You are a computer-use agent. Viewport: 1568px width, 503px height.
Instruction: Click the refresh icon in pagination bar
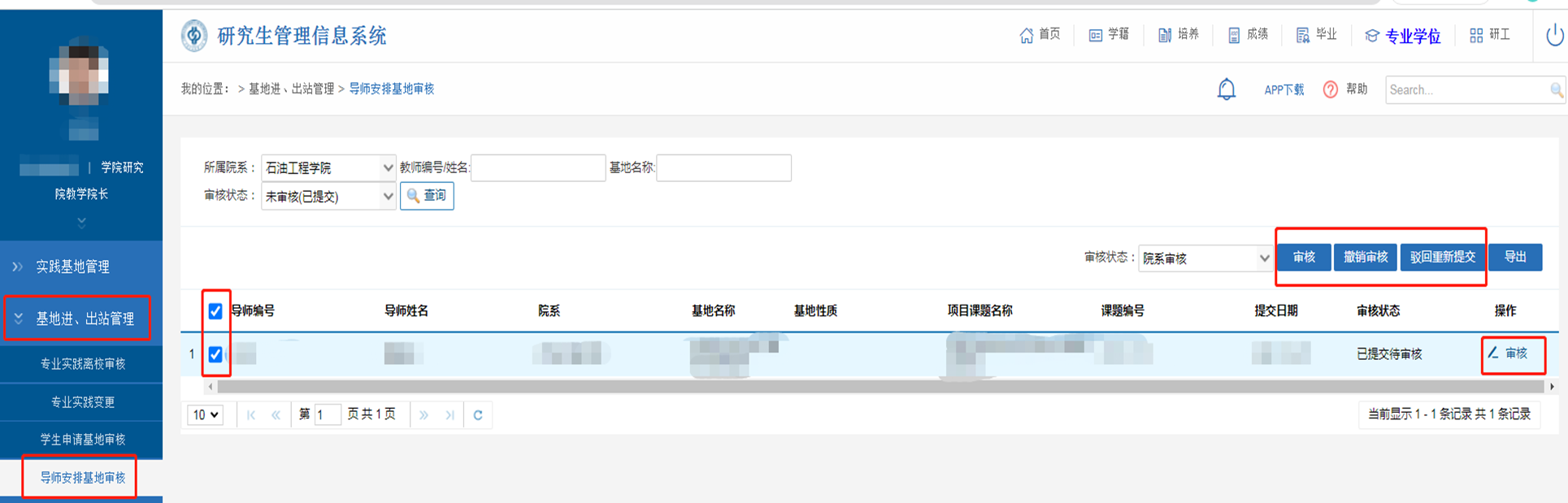pyautogui.click(x=478, y=415)
